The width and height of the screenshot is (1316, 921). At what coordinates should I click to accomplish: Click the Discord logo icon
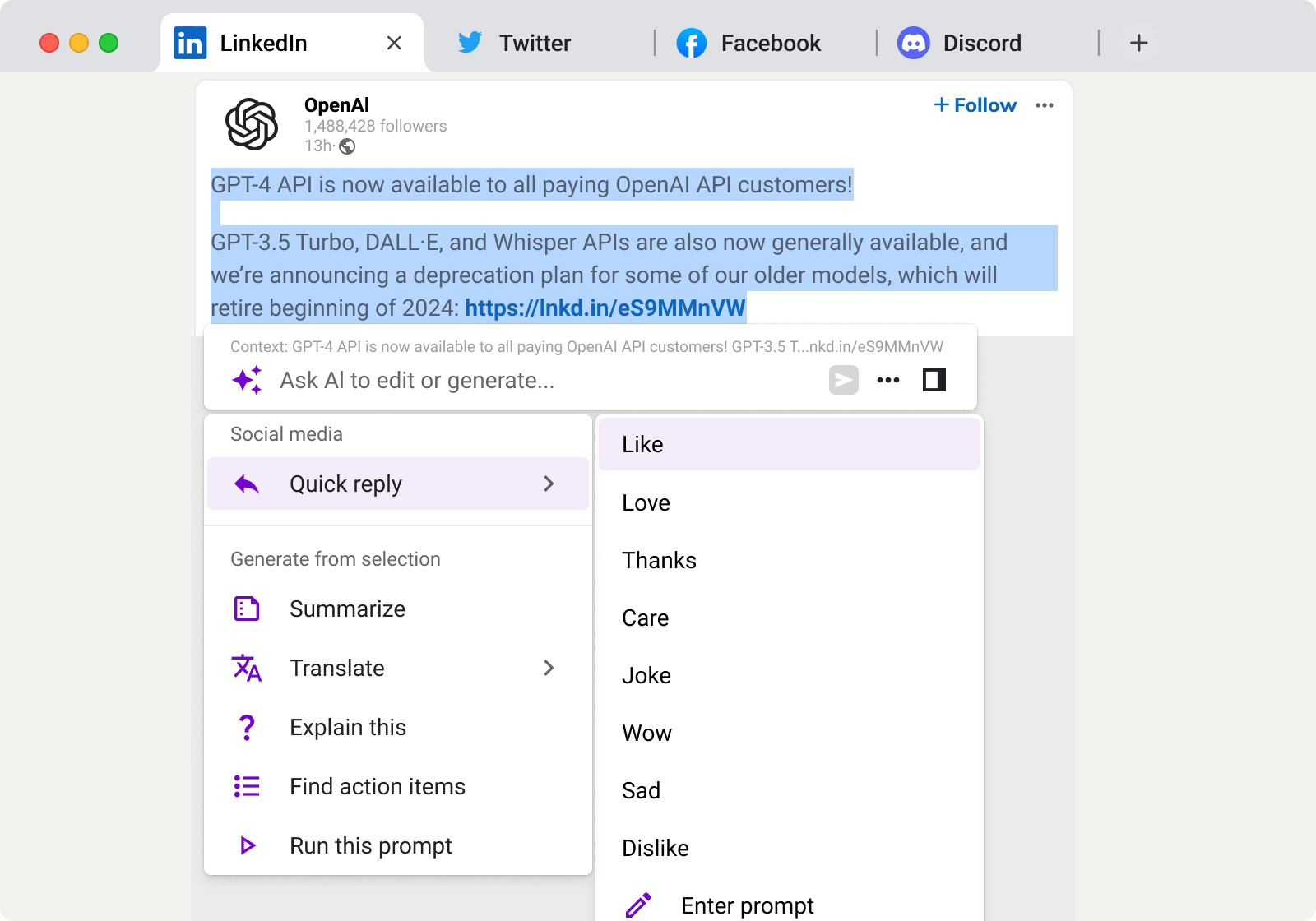pos(914,43)
